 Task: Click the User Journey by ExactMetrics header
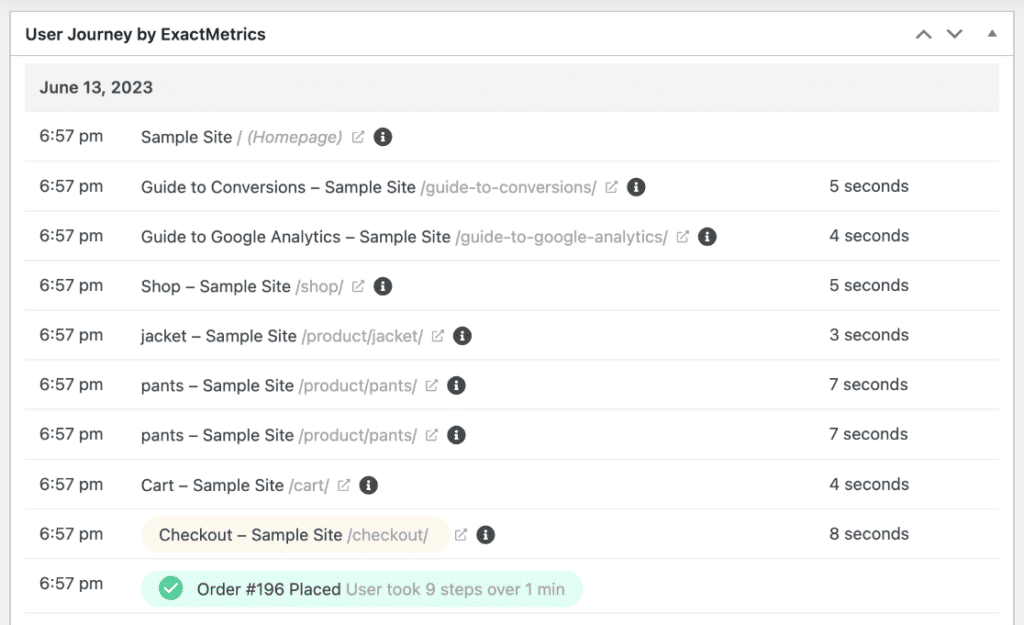pyautogui.click(x=146, y=33)
